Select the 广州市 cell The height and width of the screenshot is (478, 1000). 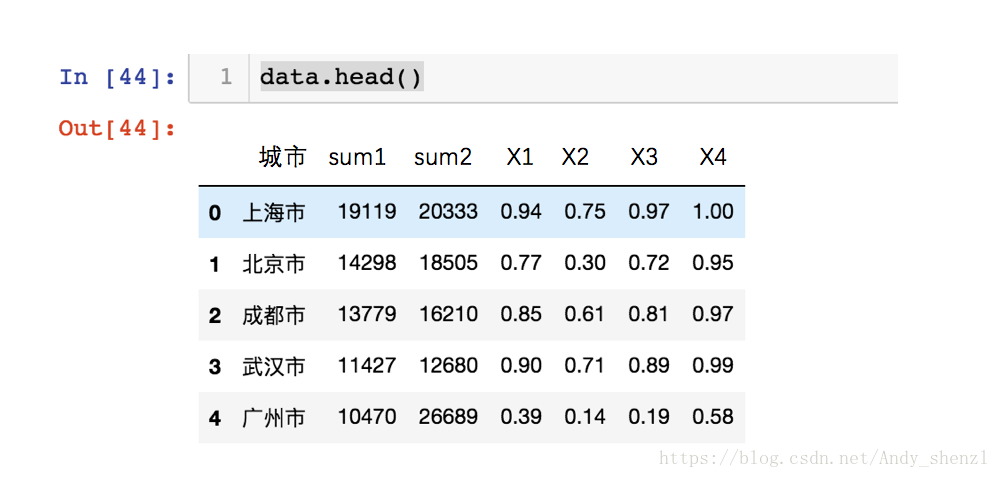274,418
